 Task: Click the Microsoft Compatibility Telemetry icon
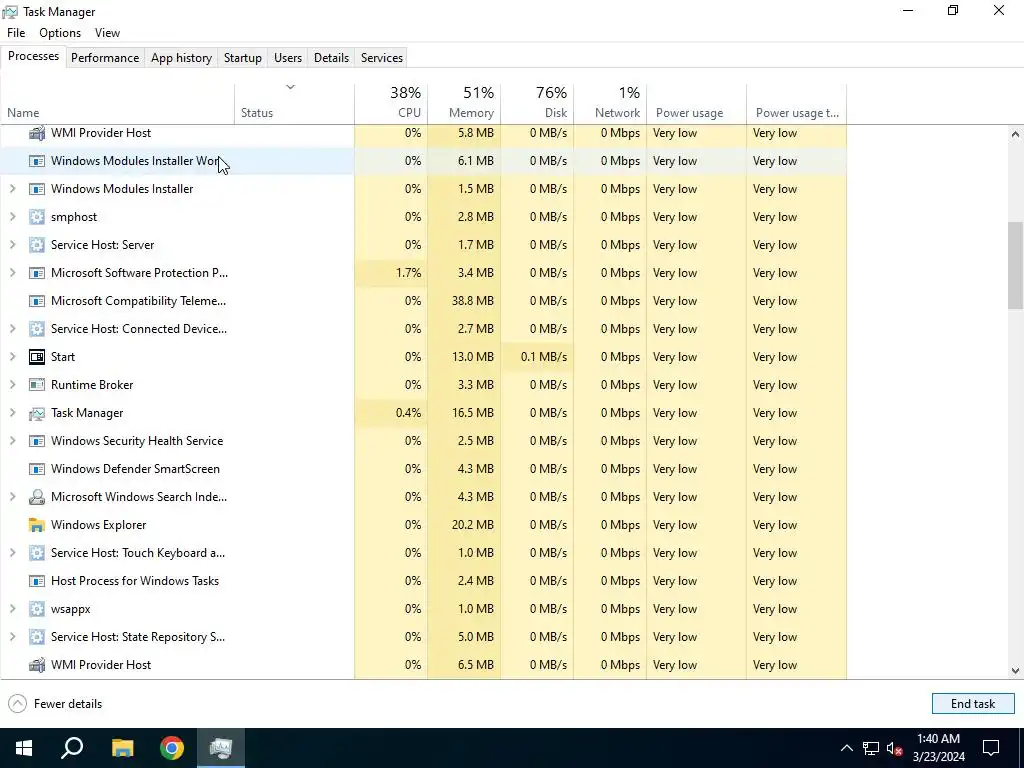[37, 301]
